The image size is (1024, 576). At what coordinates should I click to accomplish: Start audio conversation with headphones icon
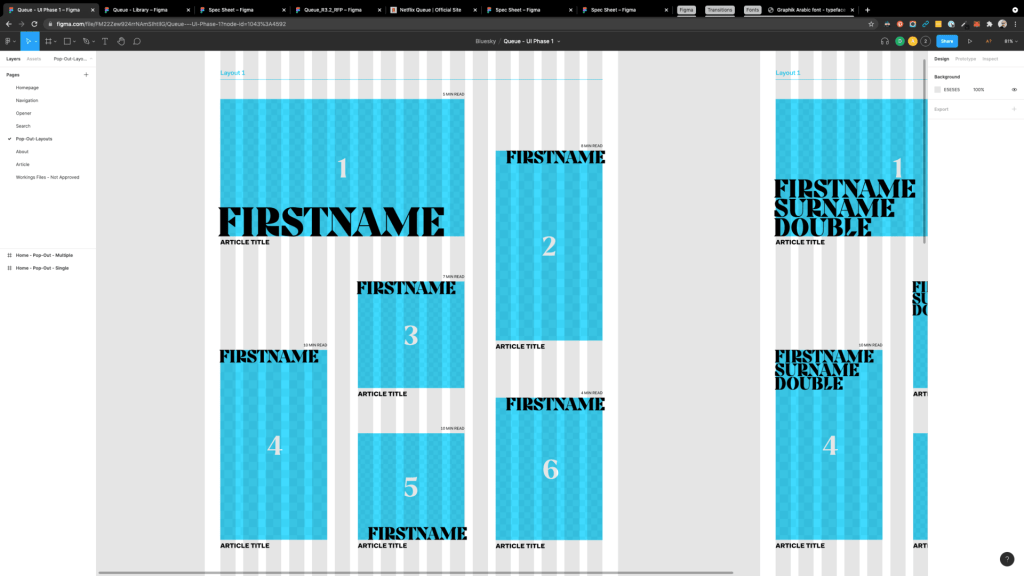[885, 41]
